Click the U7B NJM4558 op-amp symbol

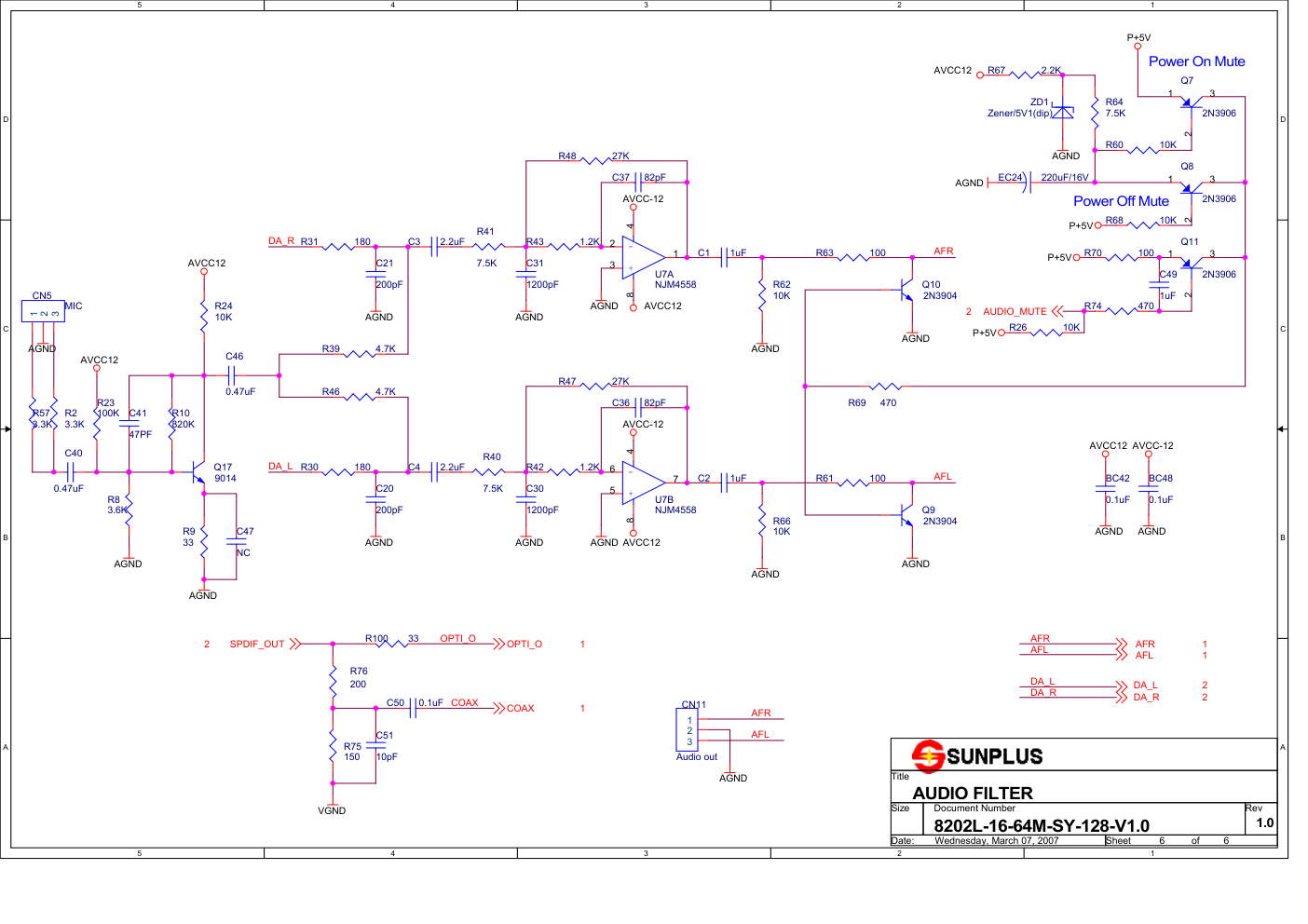click(x=643, y=482)
